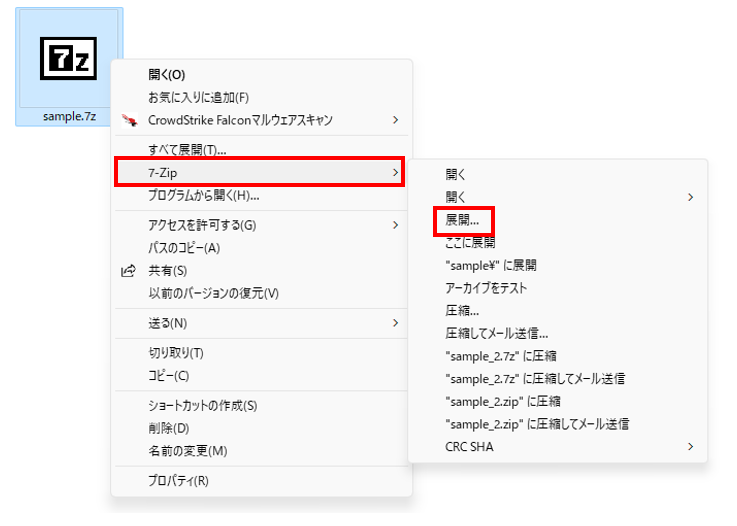Select the sample.7z archive file icon

(x=69, y=58)
